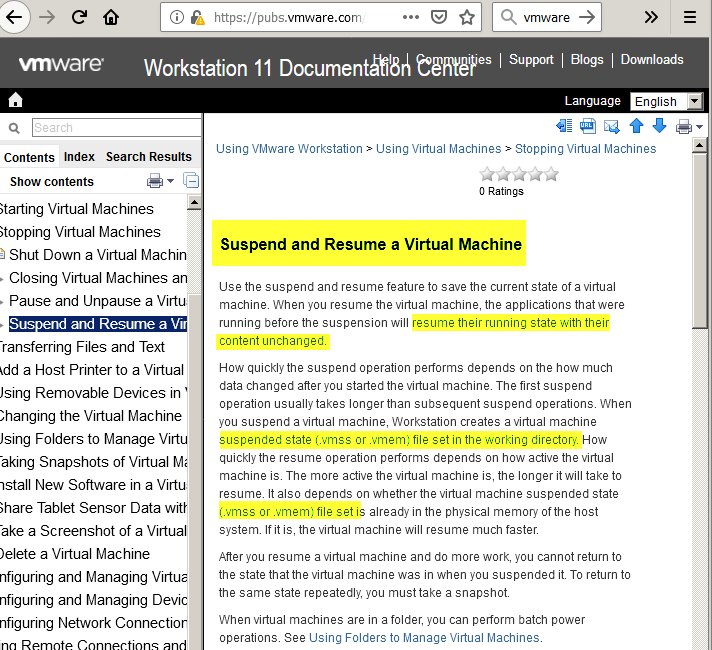Select Using Folders to Manage Virtual tree item
Image resolution: width=712 pixels, height=650 pixels.
93,439
